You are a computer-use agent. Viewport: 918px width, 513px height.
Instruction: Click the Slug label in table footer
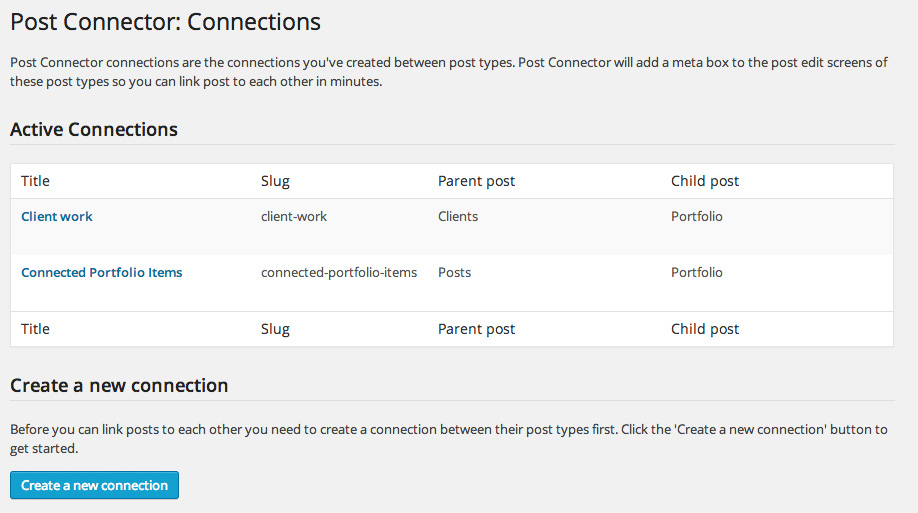click(275, 329)
